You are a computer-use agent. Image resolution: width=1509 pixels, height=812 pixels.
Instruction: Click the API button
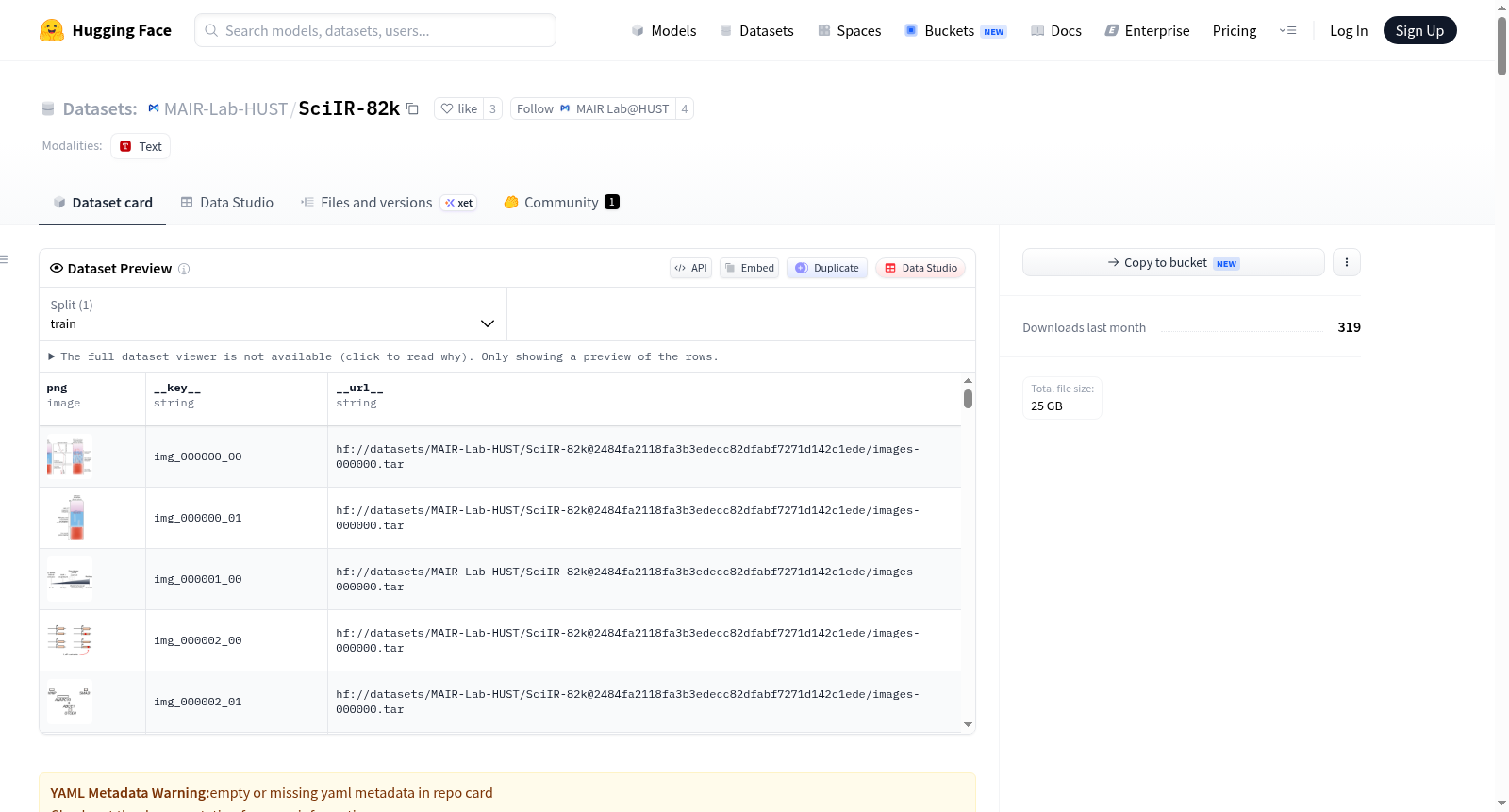(690, 268)
